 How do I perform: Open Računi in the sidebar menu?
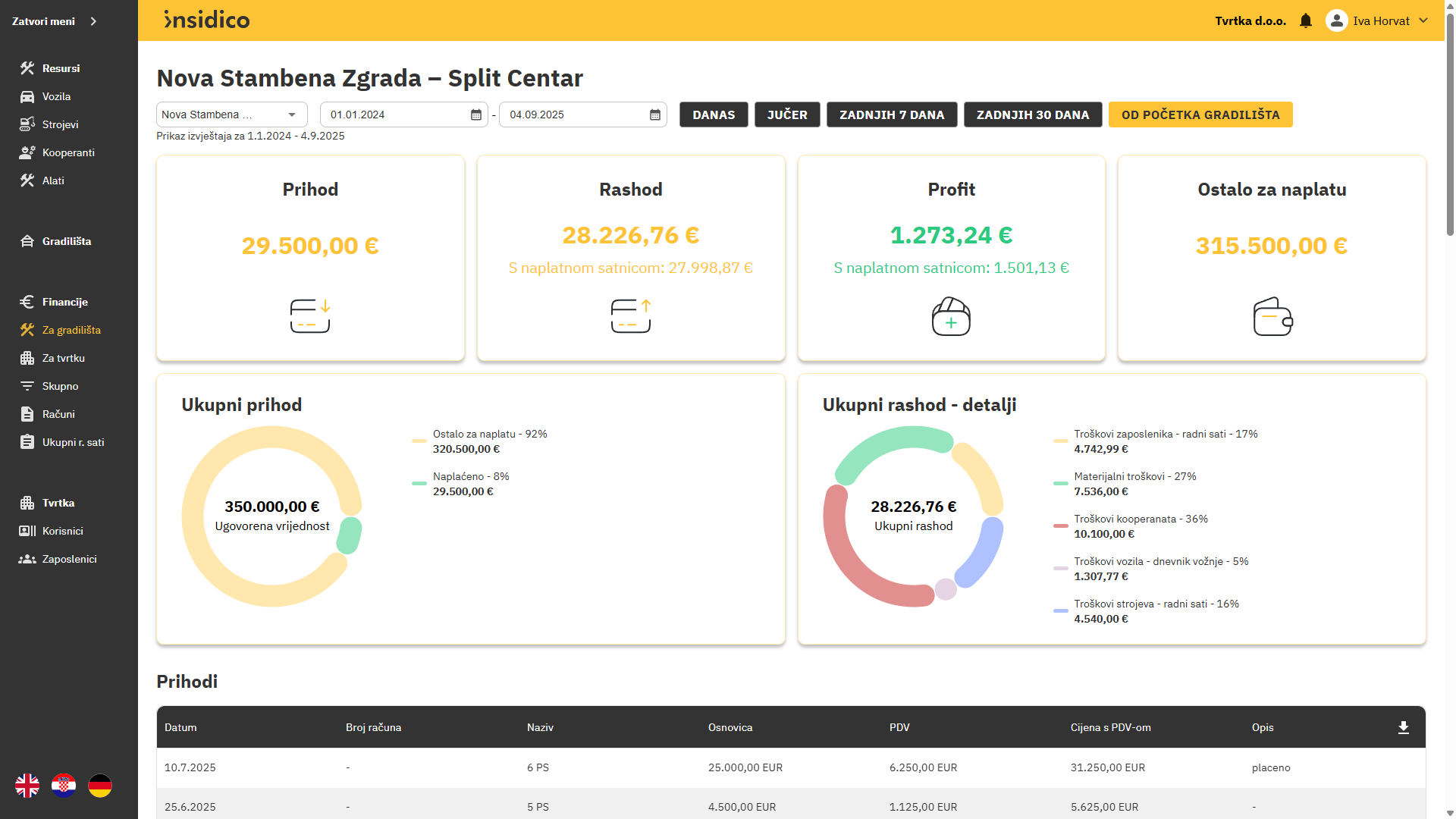pyautogui.click(x=58, y=414)
